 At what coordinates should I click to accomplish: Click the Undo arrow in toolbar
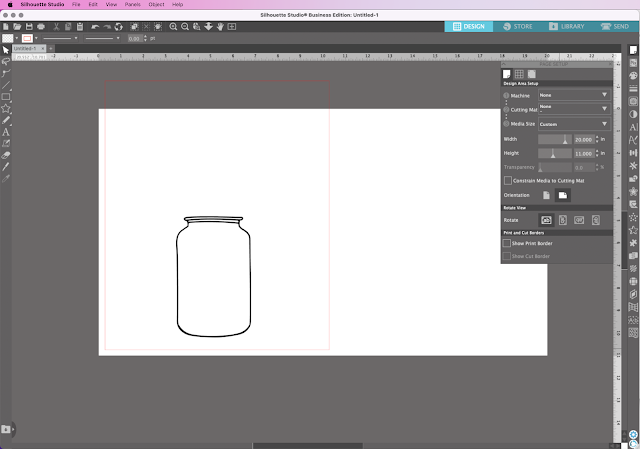pyautogui.click(x=94, y=26)
